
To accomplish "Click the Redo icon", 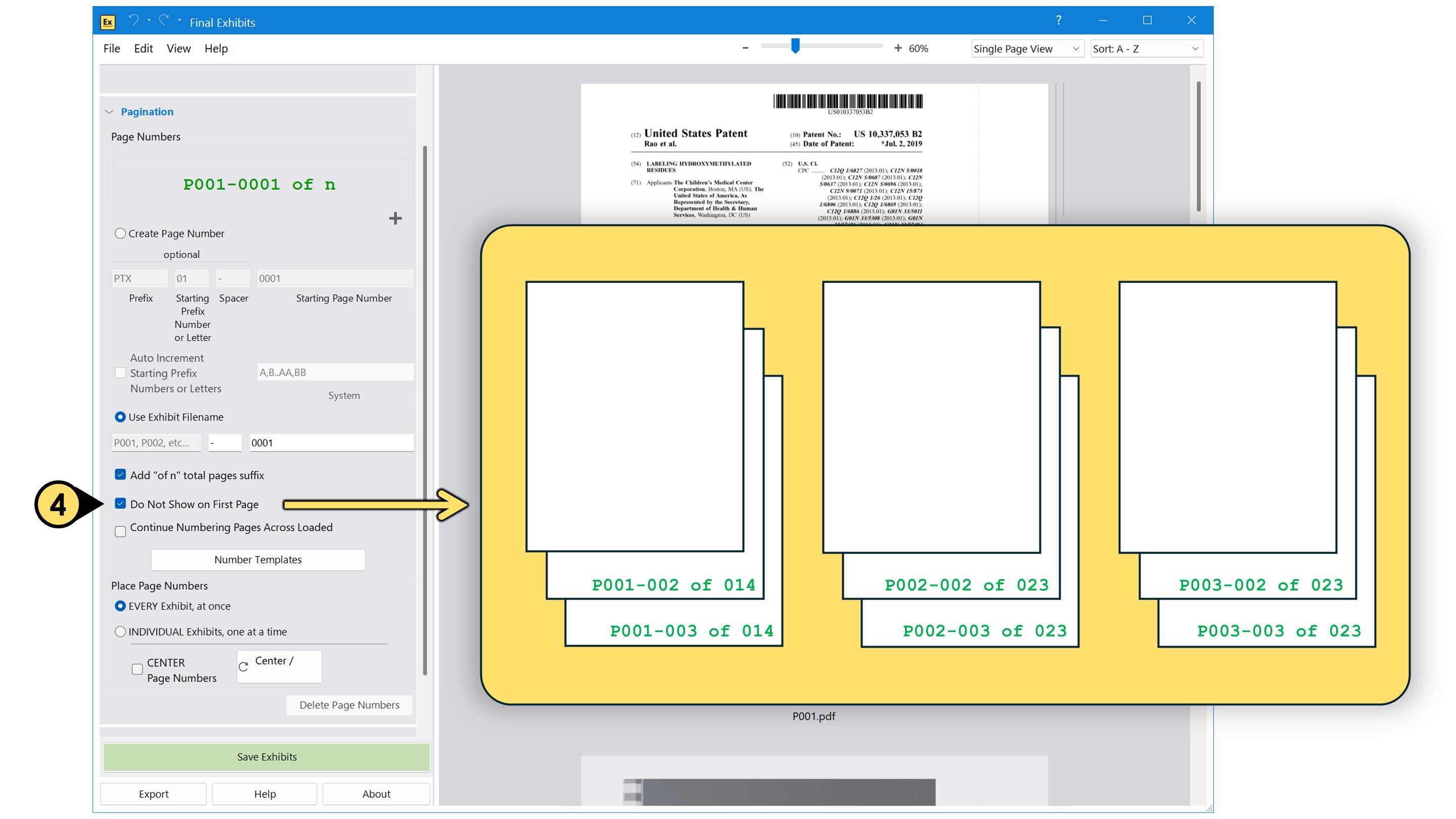I will [164, 20].
